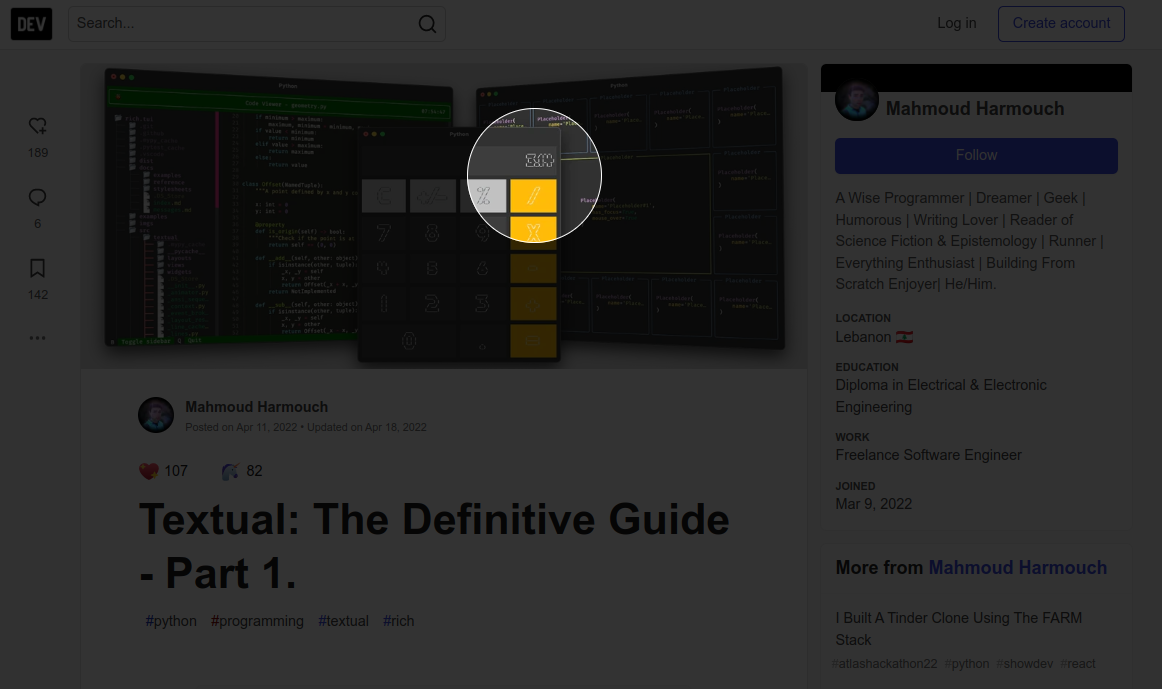Click the profile avatar in the sidebar card

(x=857, y=100)
